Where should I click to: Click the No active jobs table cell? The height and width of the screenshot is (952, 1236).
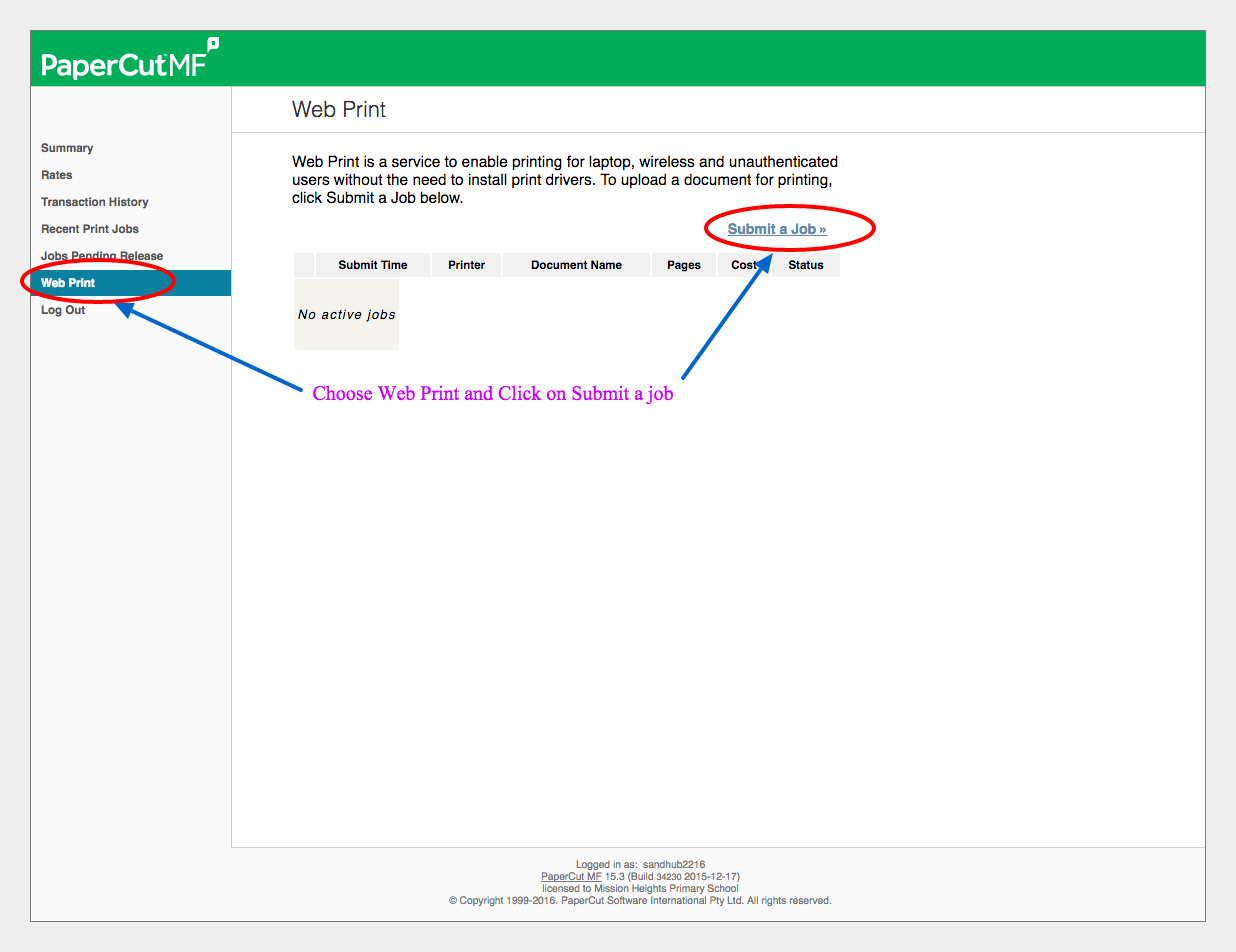(346, 315)
